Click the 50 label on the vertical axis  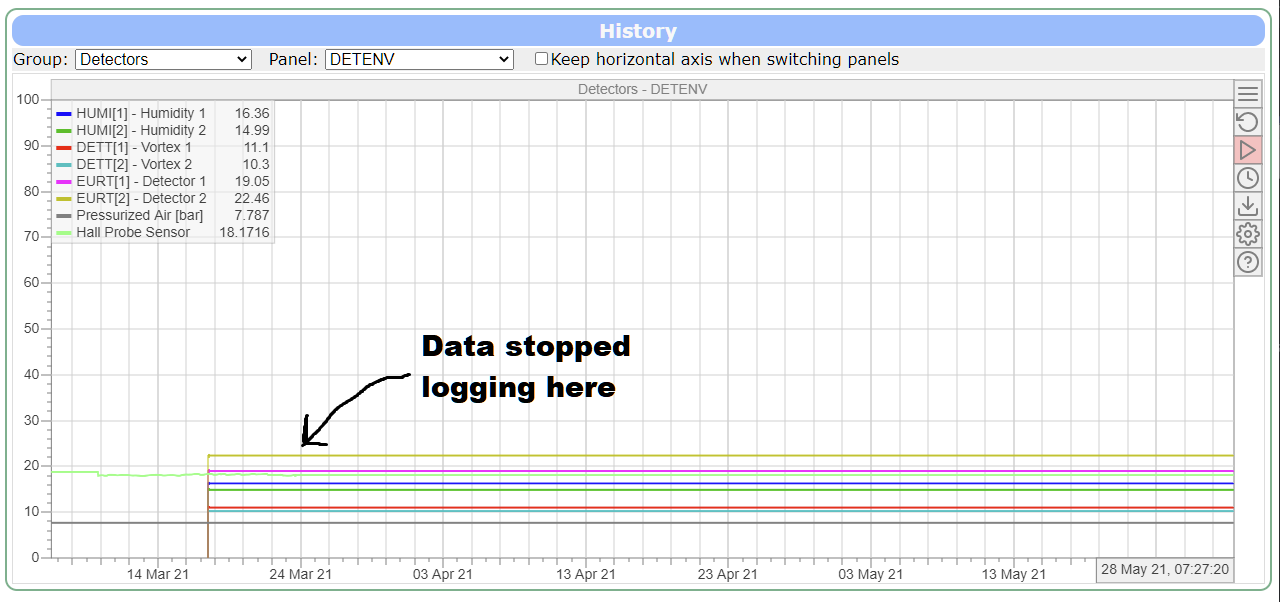point(31,328)
